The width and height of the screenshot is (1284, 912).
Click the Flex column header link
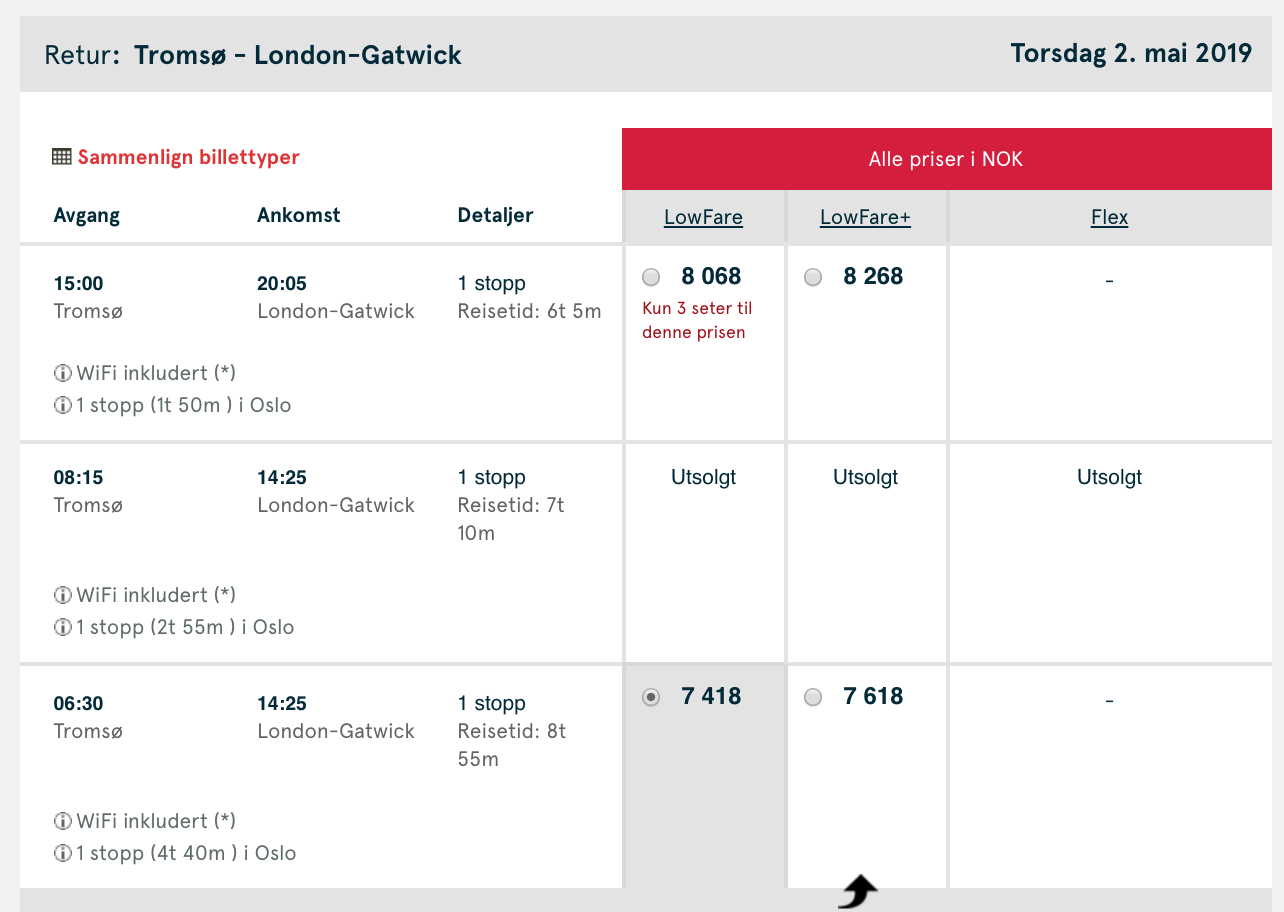(1109, 217)
